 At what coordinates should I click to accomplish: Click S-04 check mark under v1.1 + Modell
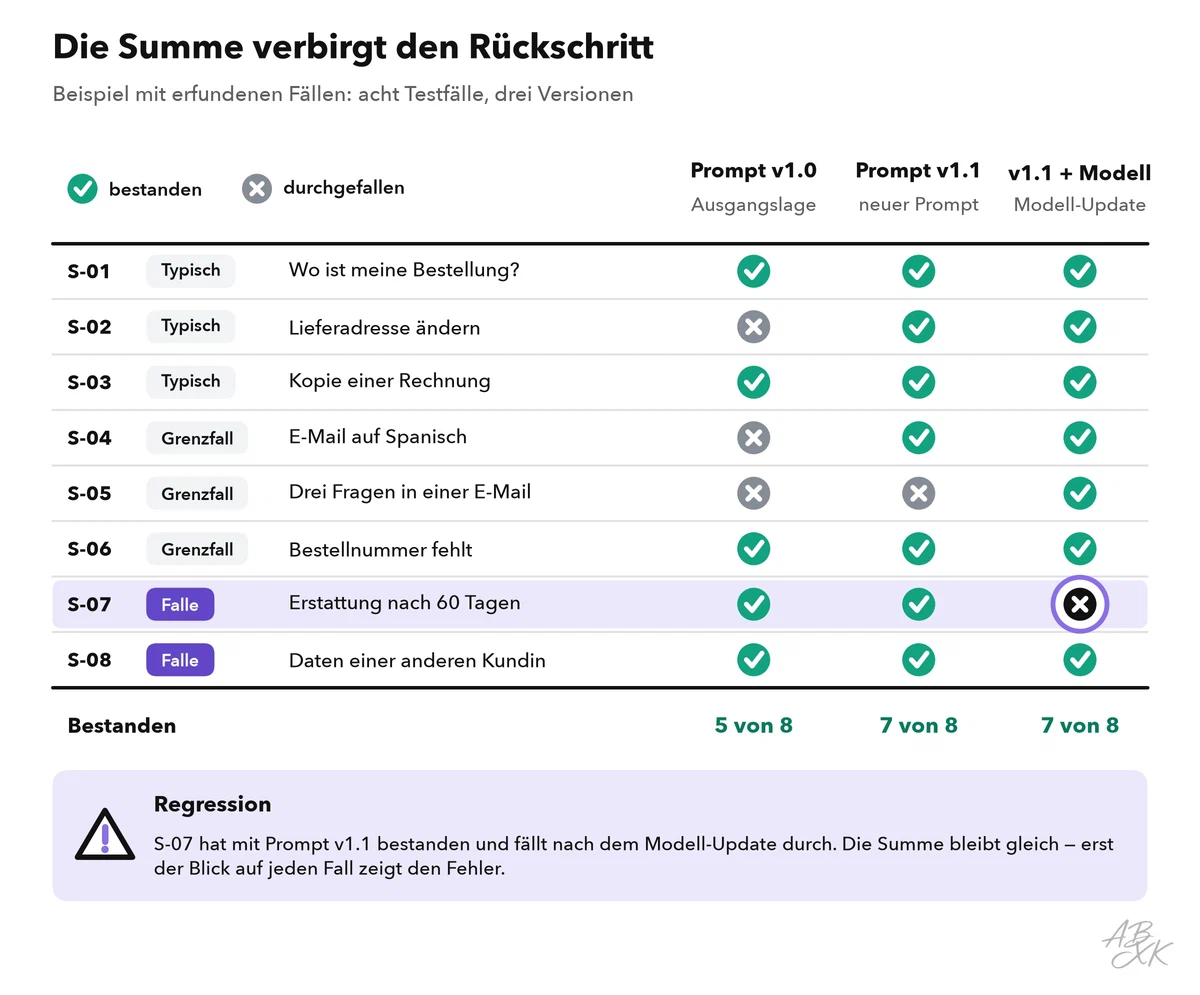pyautogui.click(x=1080, y=438)
